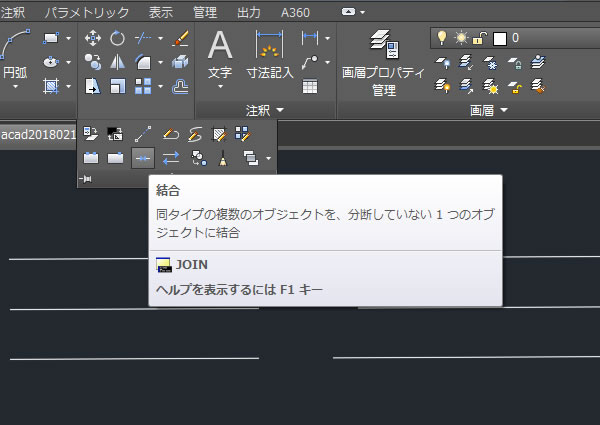600x425 pixels.
Task: Open the ellipse tool dropdown arrow
Action: [x=68, y=62]
